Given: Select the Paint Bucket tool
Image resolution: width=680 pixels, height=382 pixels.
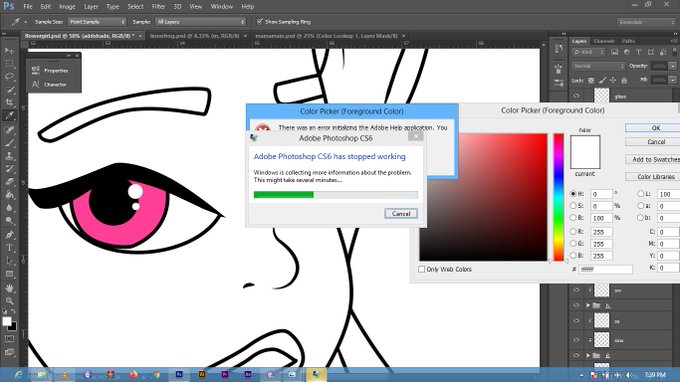Looking at the screenshot, I should pyautogui.click(x=9, y=195).
